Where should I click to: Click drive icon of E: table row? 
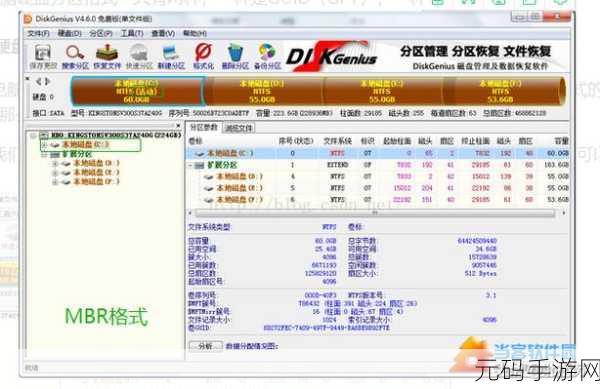point(209,188)
